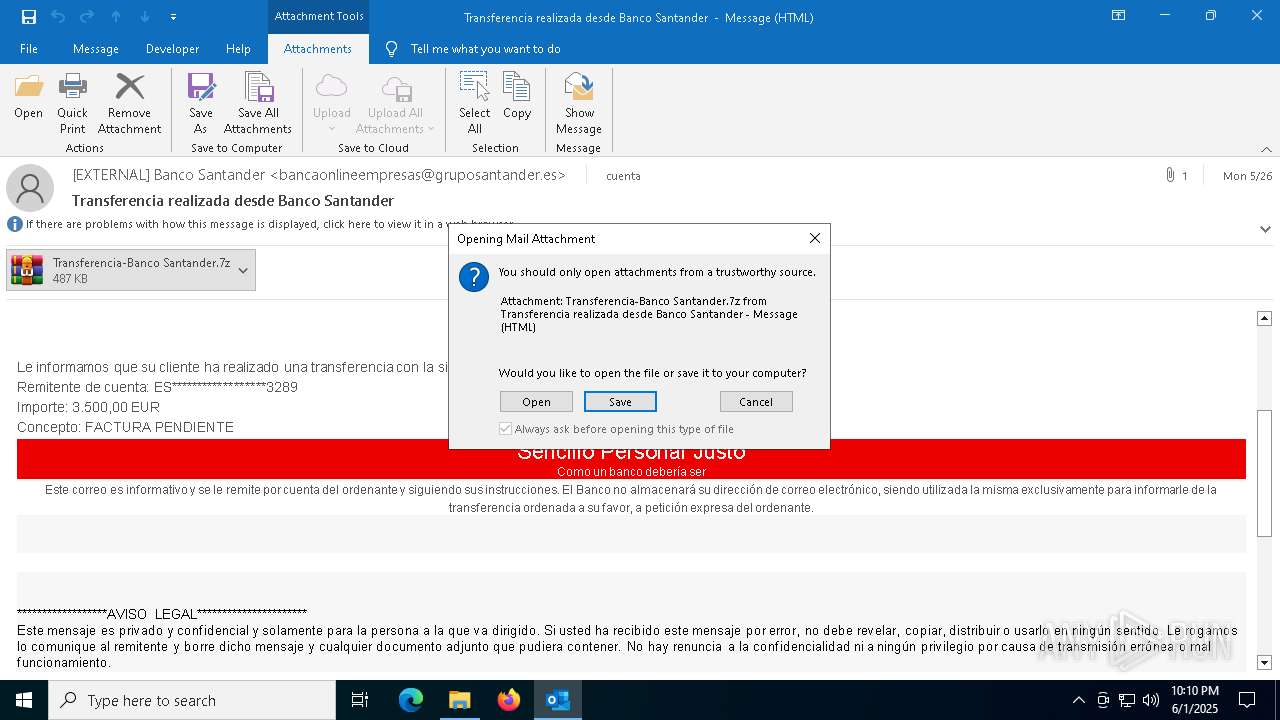1280x720 pixels.
Task: Open the Windows Start menu
Action: [24, 700]
